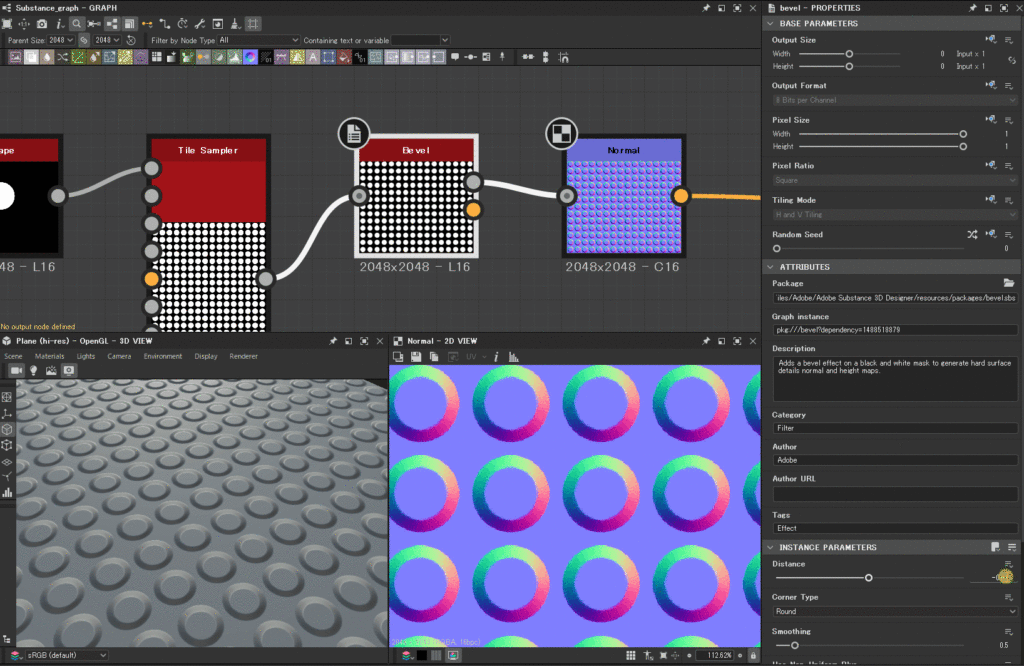The height and width of the screenshot is (666, 1024).
Task: Toggle tiling grid icon in 2D View footer
Action: (630, 656)
